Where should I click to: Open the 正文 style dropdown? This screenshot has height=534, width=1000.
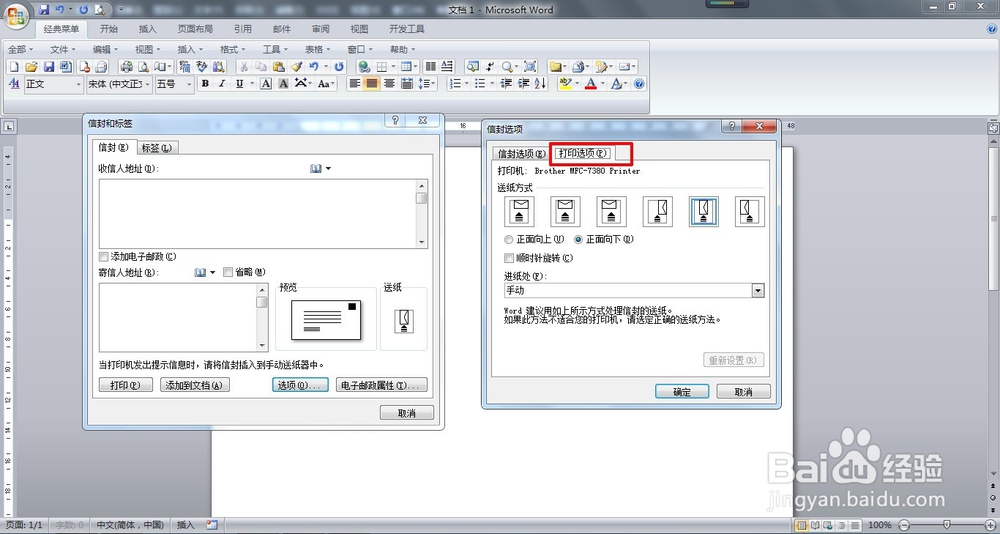tap(78, 84)
